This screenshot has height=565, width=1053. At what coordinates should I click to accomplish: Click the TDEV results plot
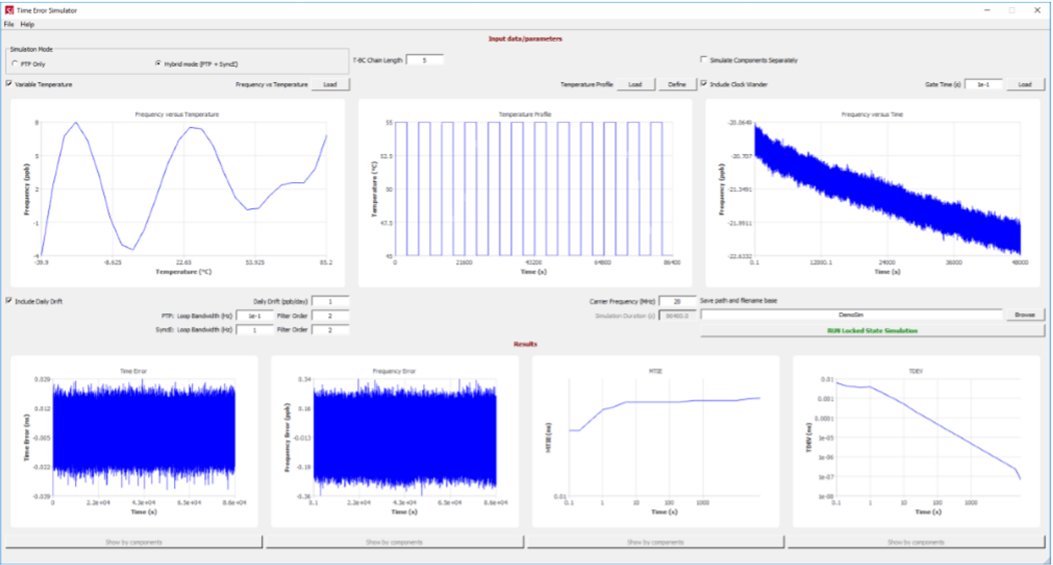tap(916, 441)
